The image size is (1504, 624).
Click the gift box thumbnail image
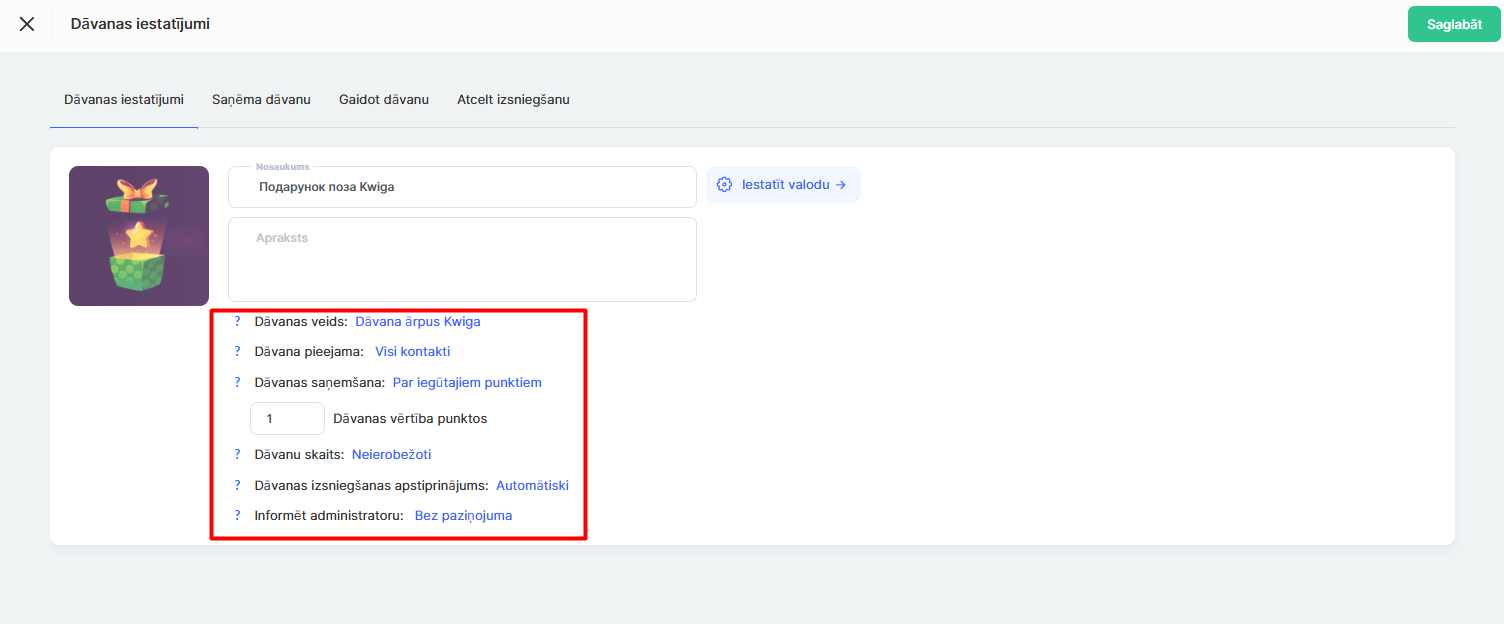click(x=139, y=236)
